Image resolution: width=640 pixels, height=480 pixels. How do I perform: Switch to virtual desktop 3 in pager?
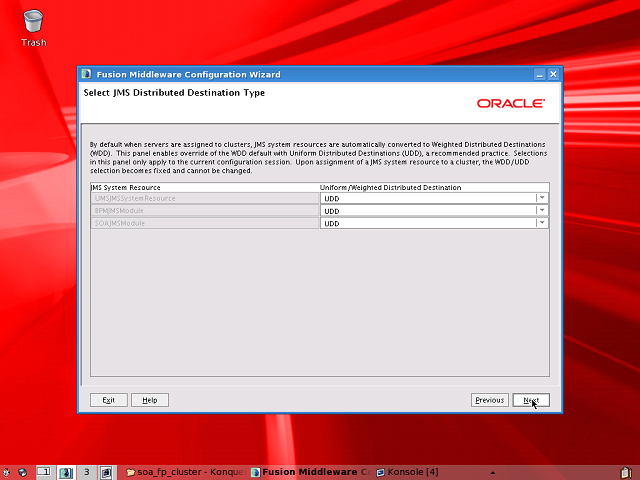87,472
